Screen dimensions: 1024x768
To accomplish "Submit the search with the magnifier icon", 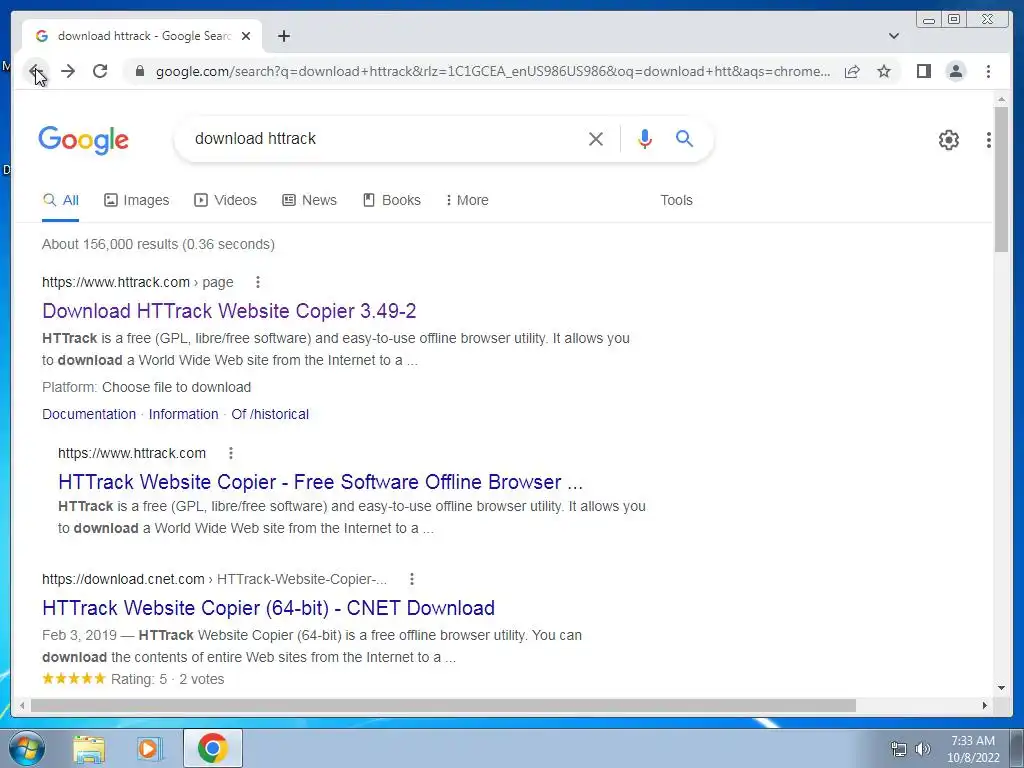I will point(684,138).
